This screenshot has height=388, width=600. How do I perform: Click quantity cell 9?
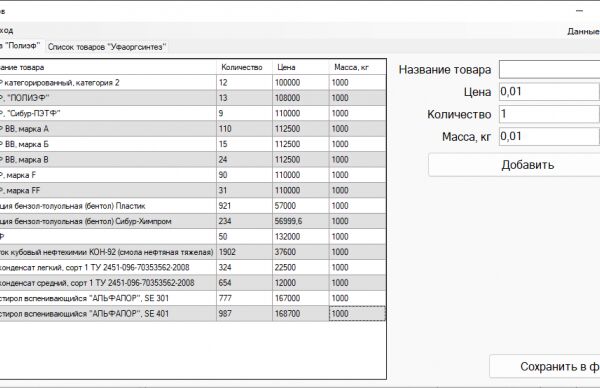[x=244, y=113]
